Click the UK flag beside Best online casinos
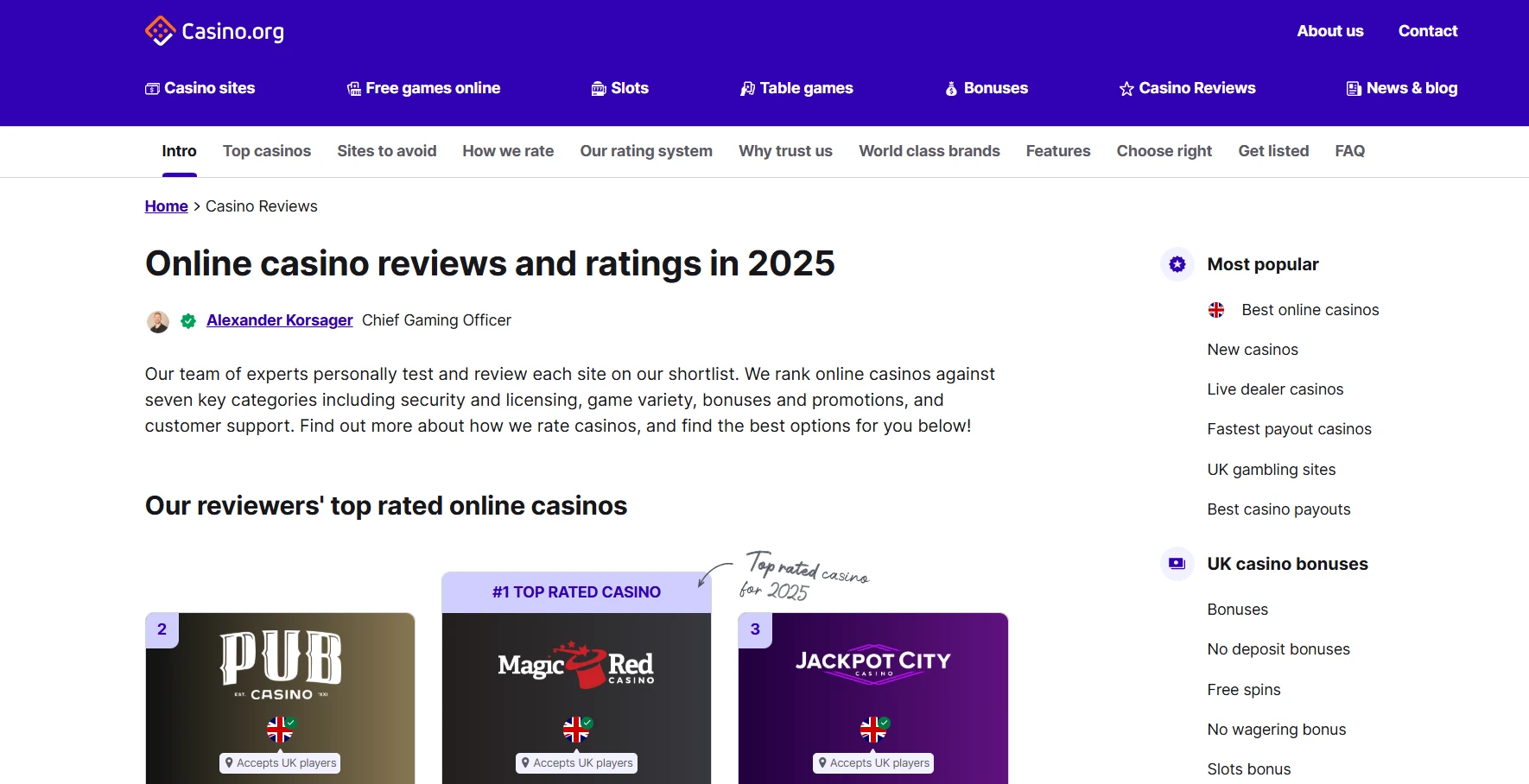1529x784 pixels. (x=1216, y=310)
